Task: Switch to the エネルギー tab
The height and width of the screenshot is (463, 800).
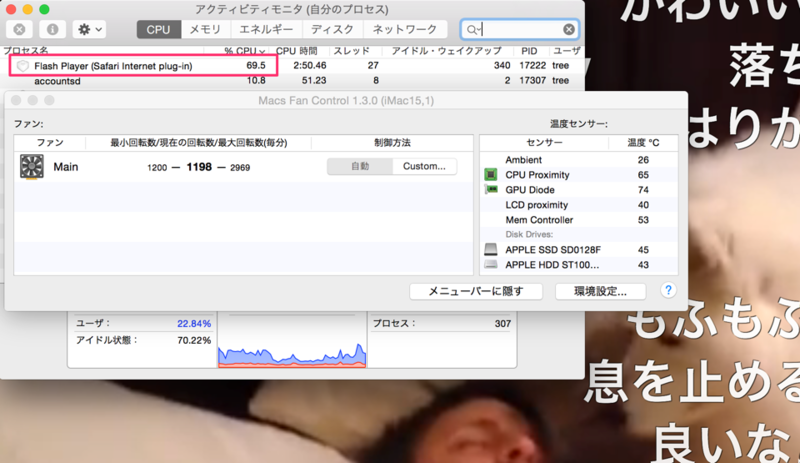Action: [x=266, y=30]
